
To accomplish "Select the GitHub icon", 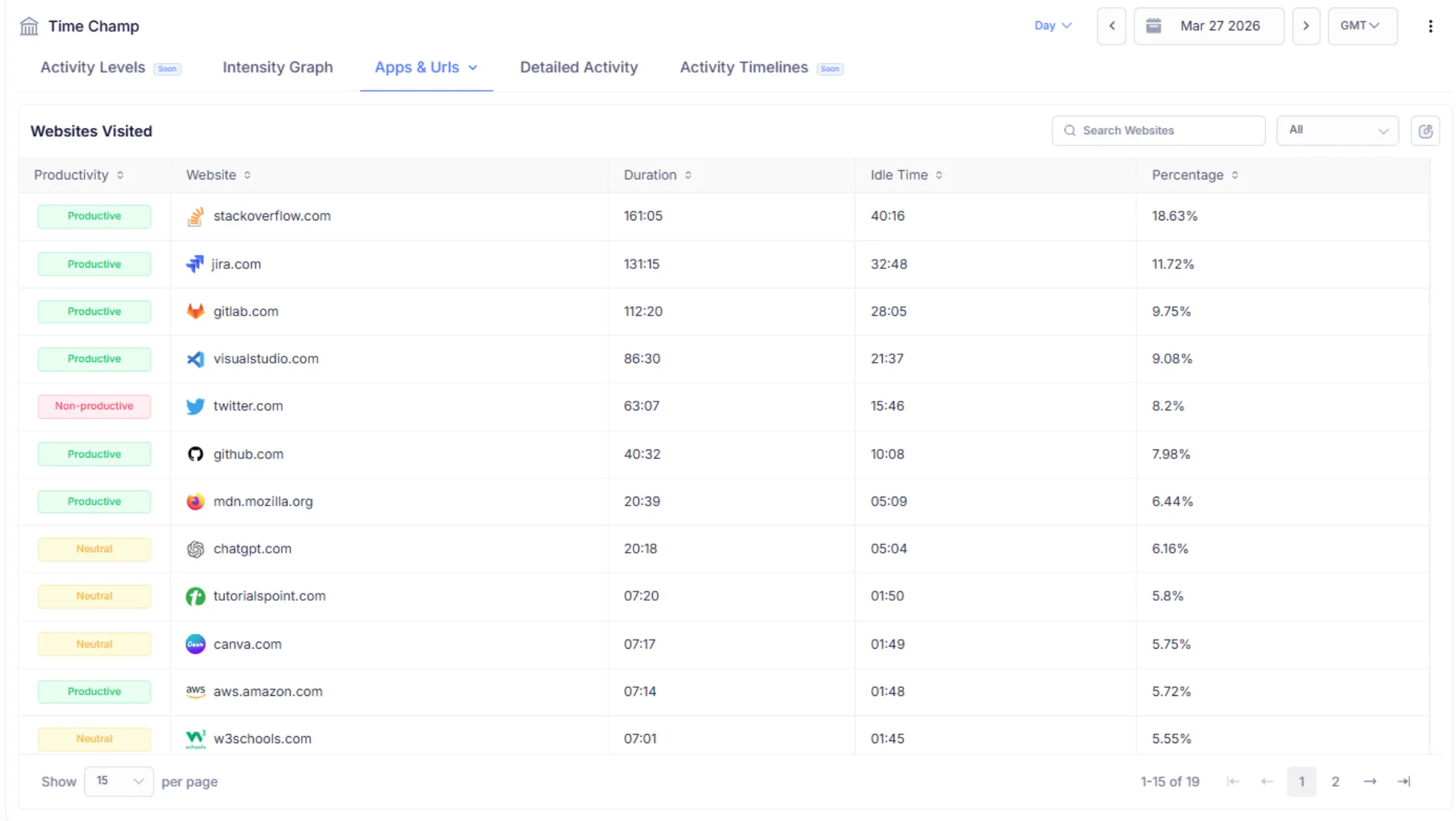I will 195,454.
